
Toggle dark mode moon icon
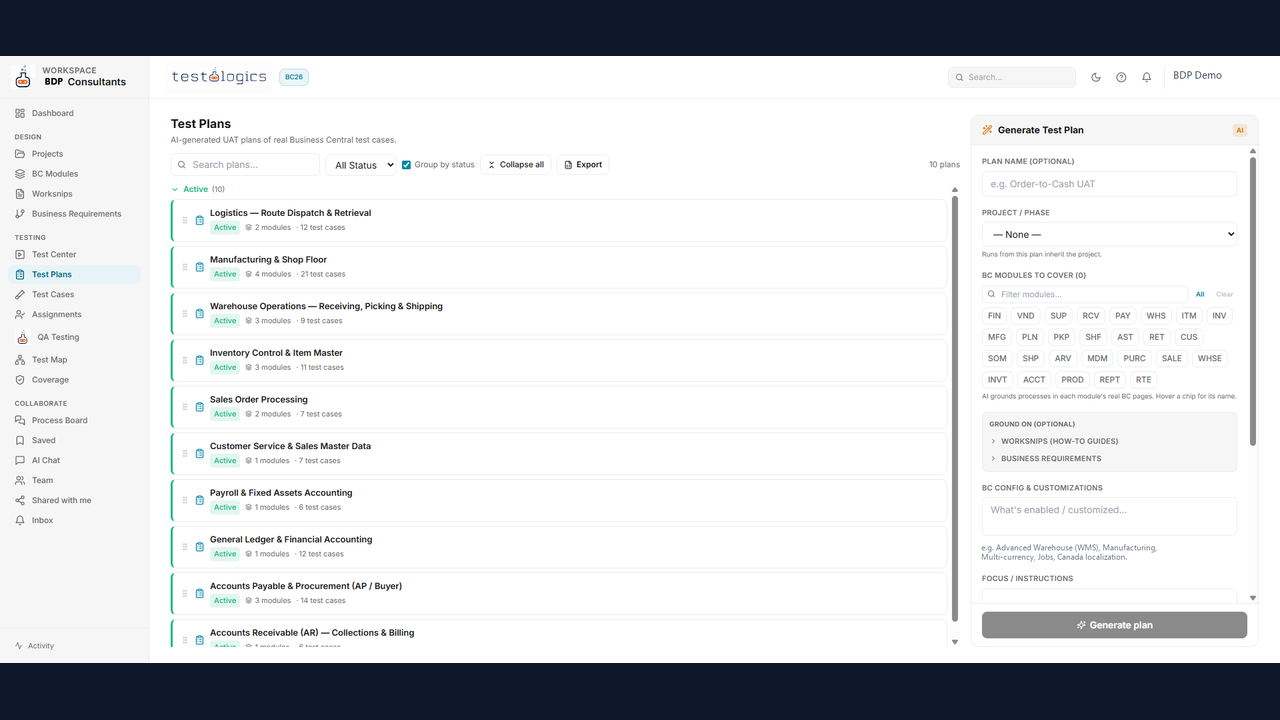point(1096,77)
